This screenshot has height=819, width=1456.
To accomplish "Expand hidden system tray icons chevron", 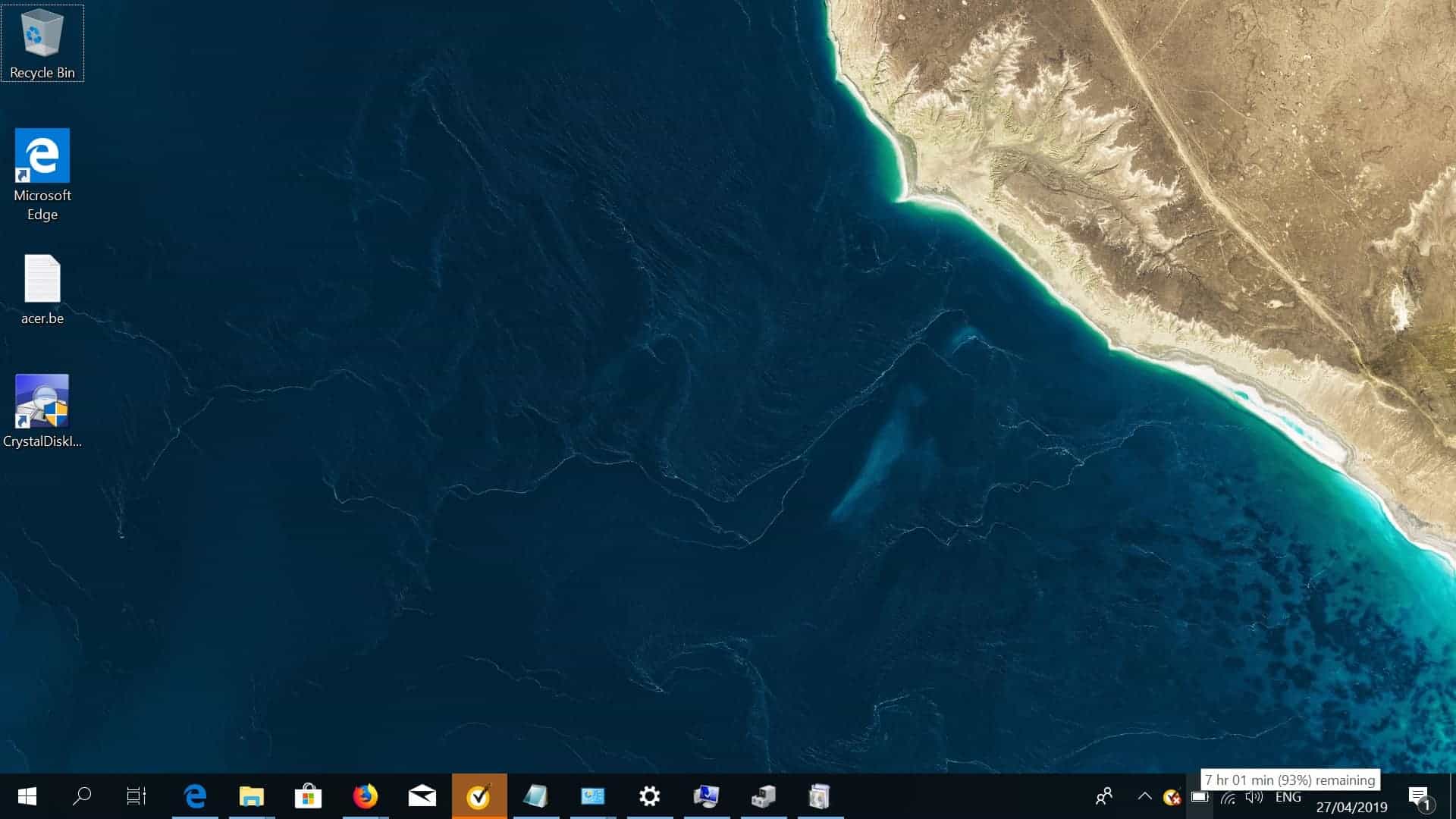I will [1144, 796].
